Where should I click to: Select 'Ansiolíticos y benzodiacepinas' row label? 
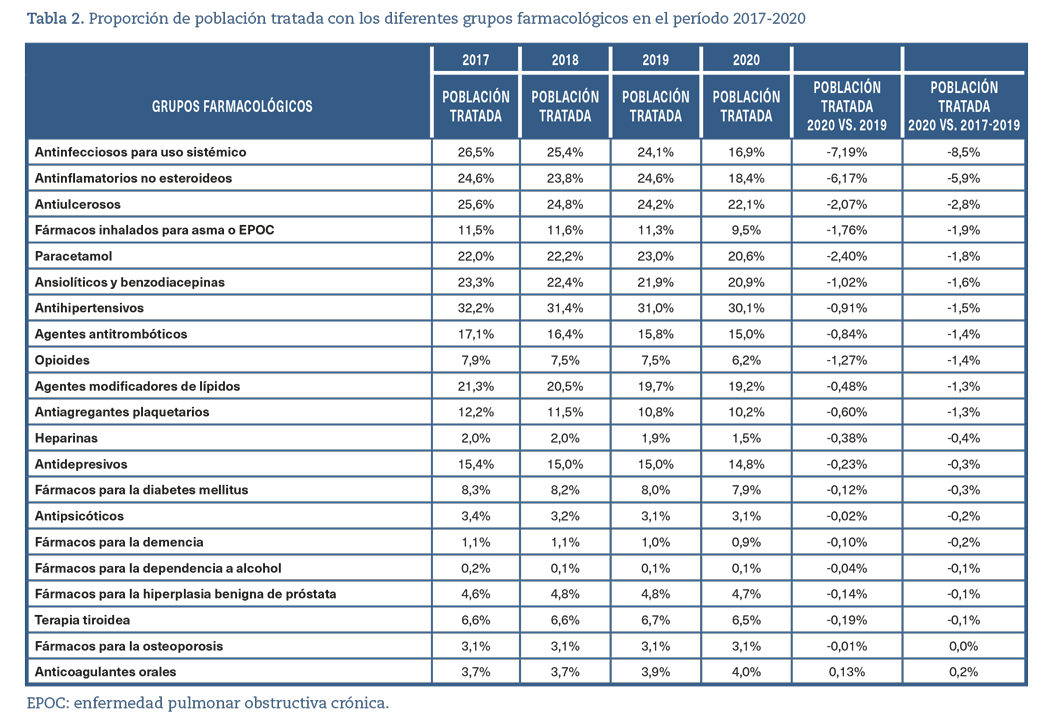click(x=130, y=282)
